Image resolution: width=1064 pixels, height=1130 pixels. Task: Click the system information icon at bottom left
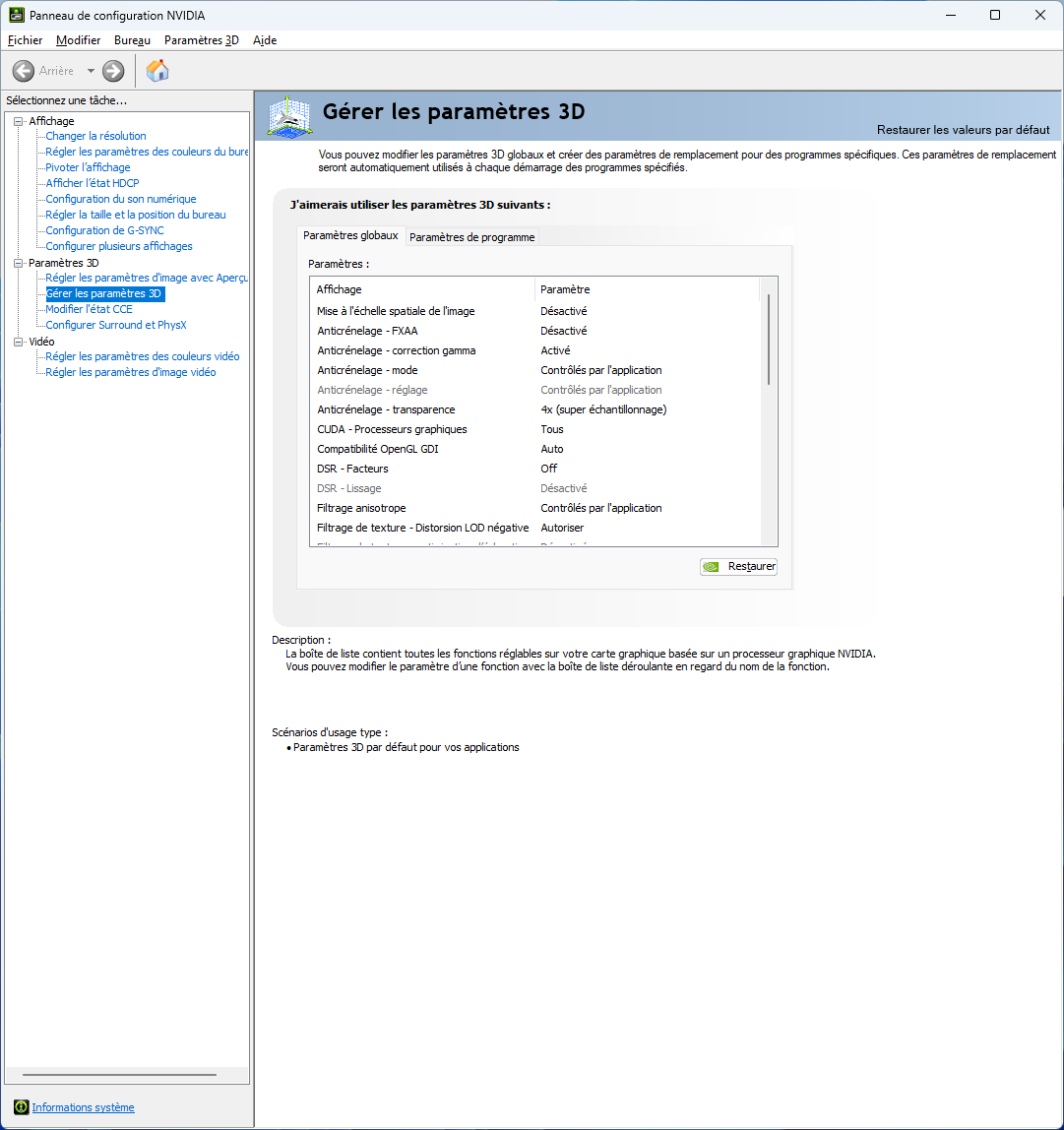click(x=21, y=1107)
